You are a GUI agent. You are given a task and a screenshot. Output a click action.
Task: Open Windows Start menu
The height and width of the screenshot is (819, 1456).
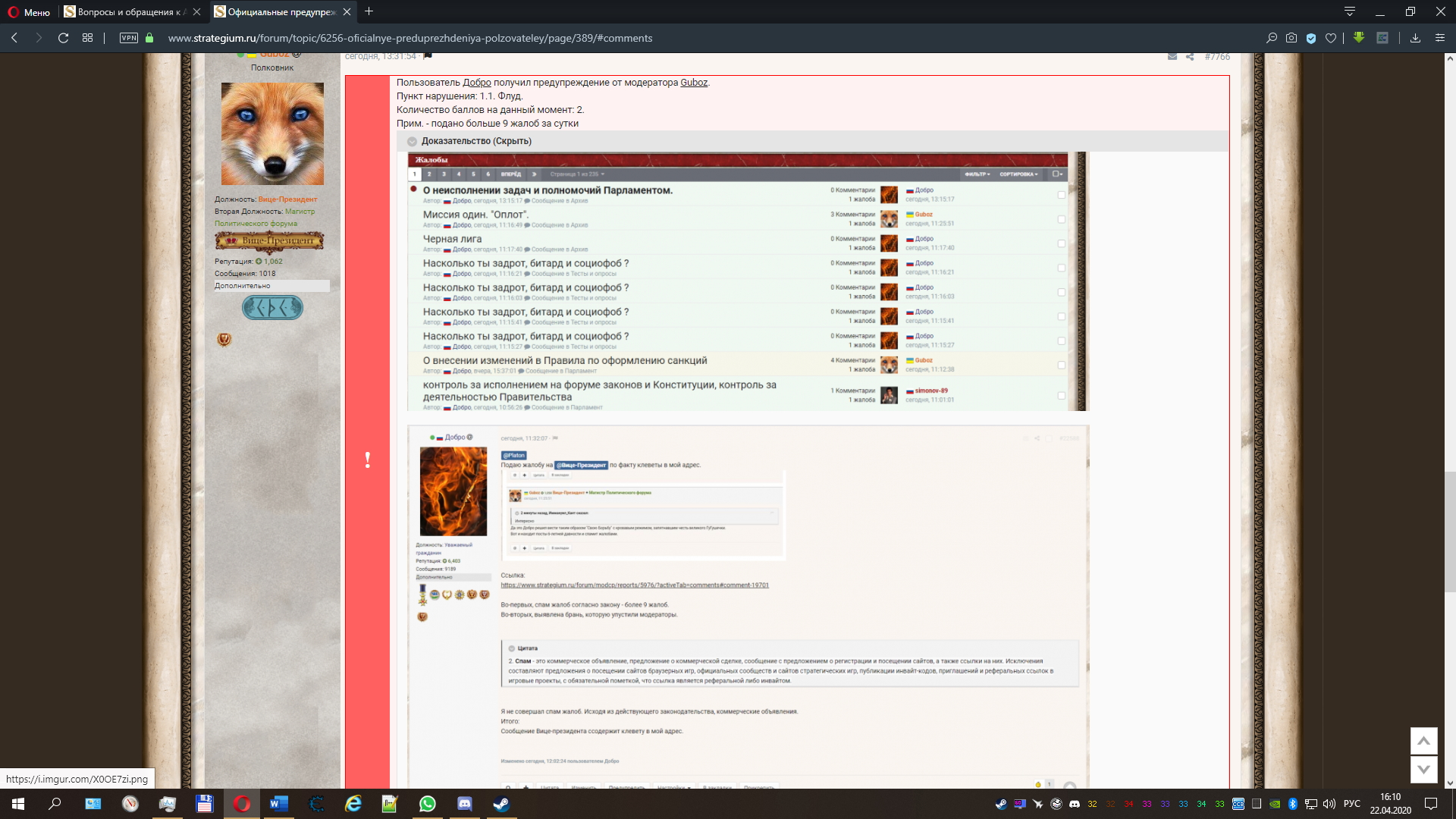pyautogui.click(x=18, y=804)
